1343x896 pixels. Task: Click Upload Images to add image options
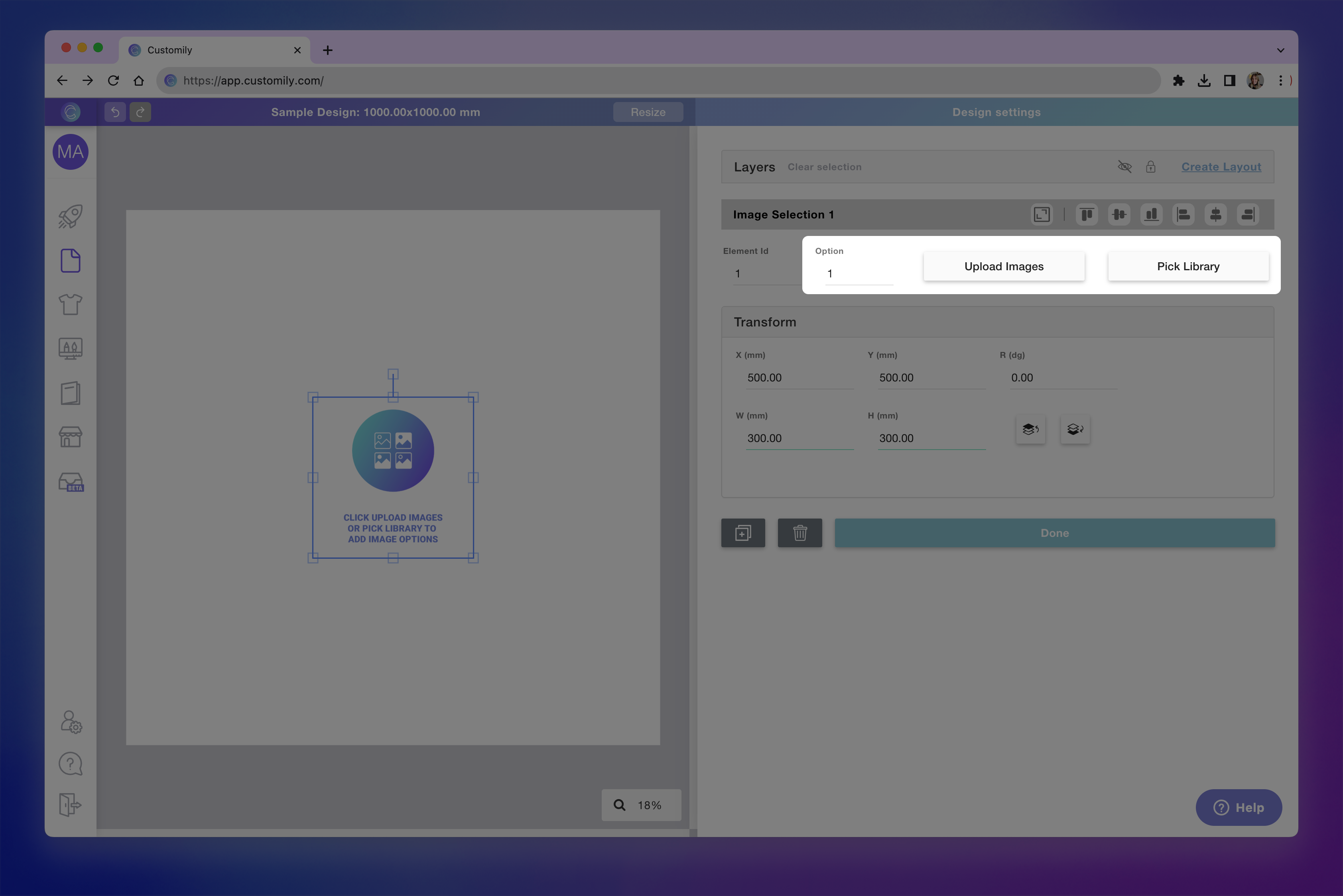[x=1004, y=266]
